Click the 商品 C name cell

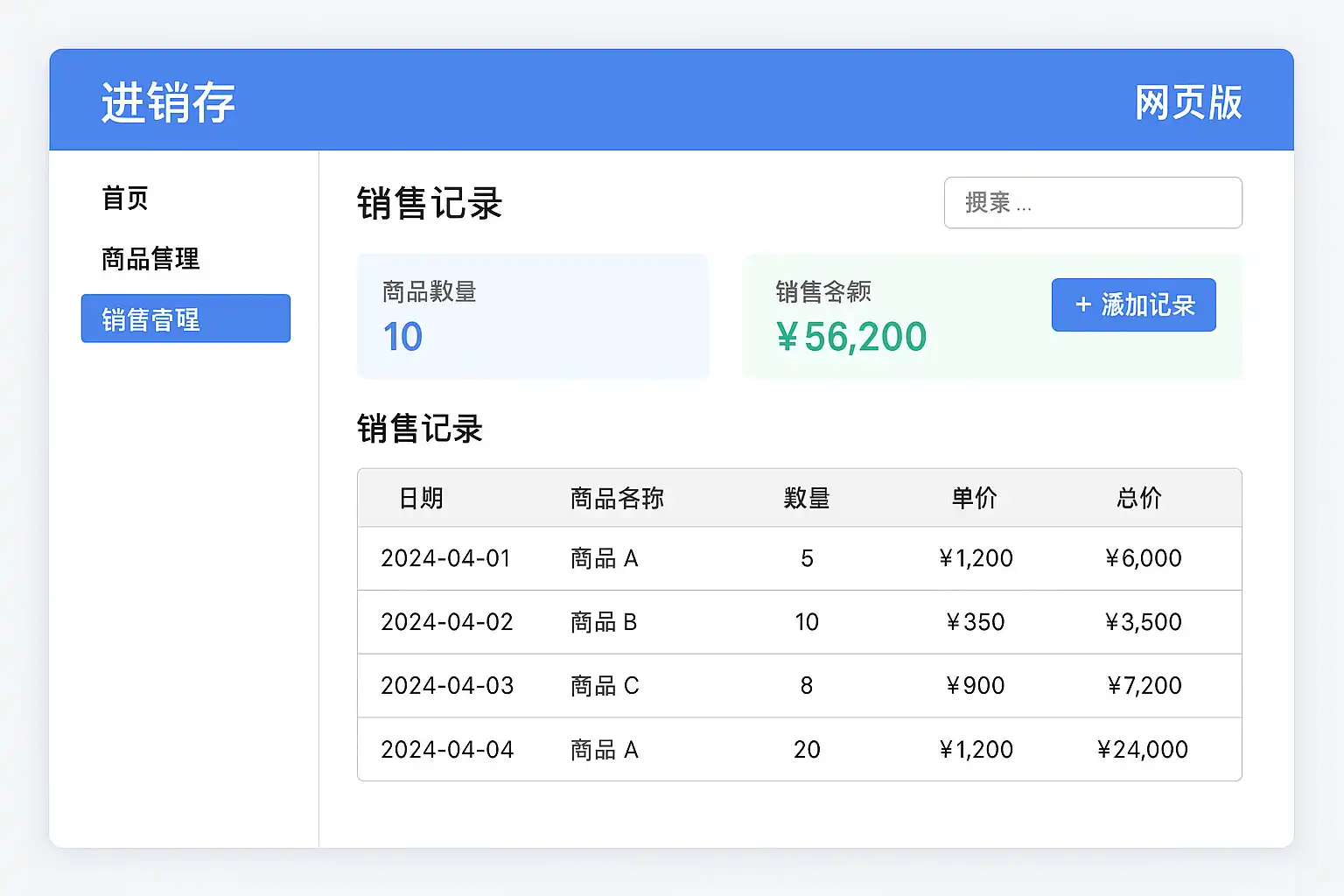tap(605, 686)
